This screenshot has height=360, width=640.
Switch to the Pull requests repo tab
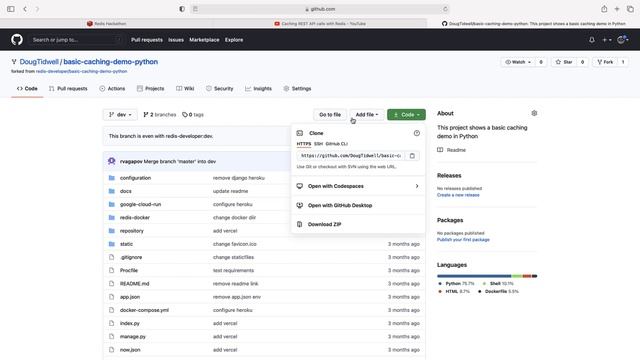tap(68, 89)
